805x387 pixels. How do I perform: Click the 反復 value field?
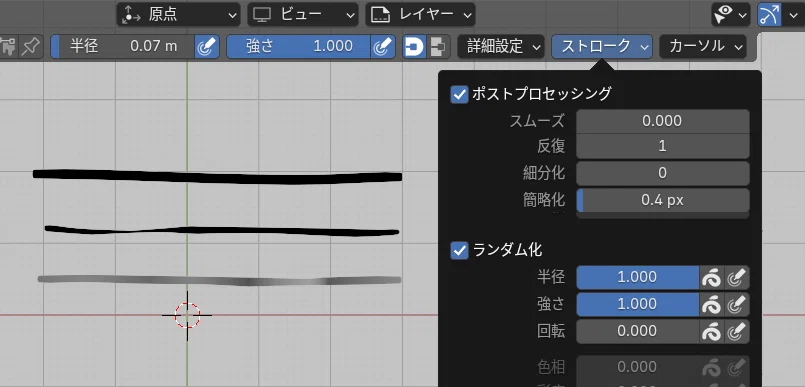[662, 146]
